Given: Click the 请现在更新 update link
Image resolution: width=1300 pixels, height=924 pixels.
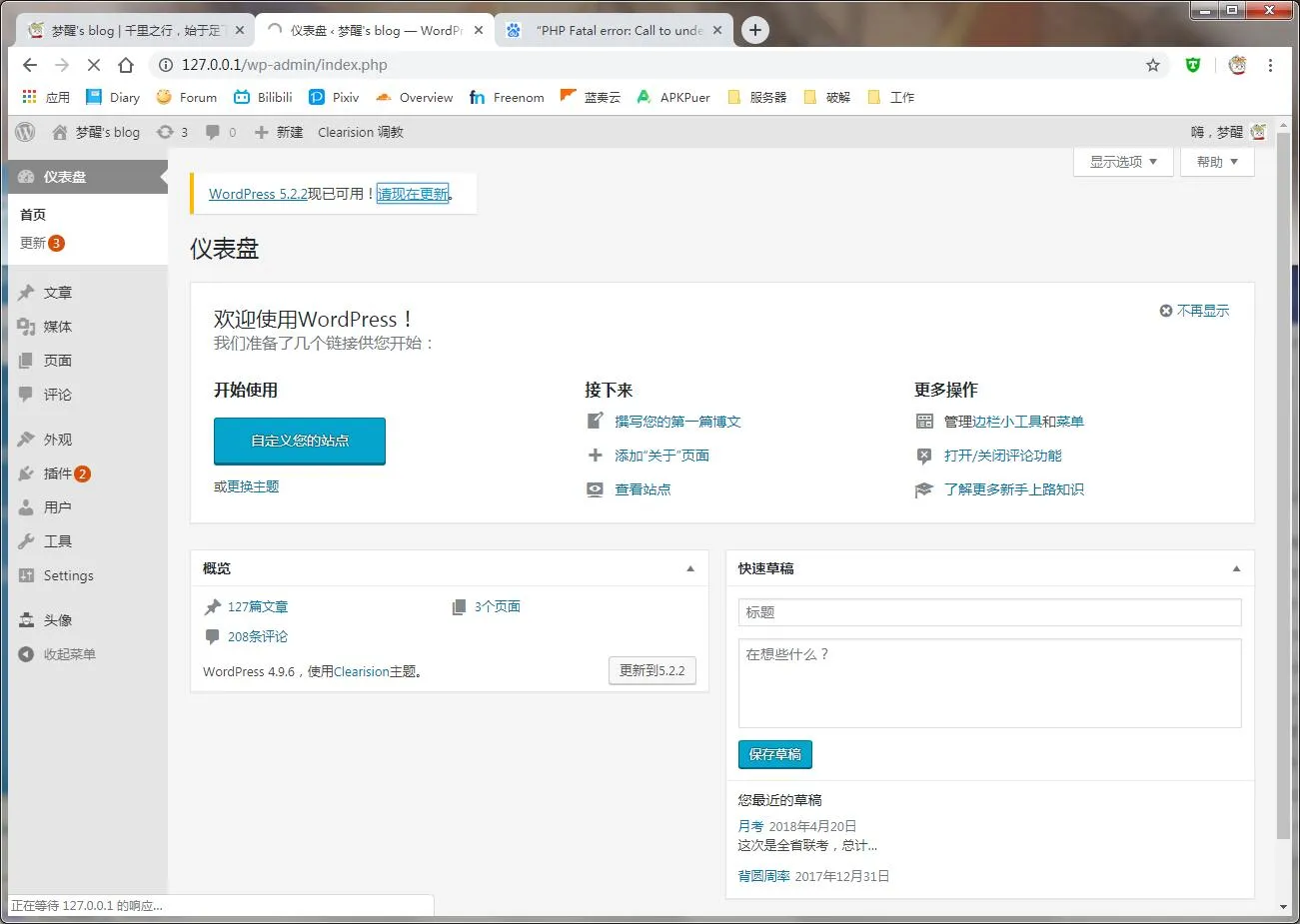Looking at the screenshot, I should click(413, 194).
